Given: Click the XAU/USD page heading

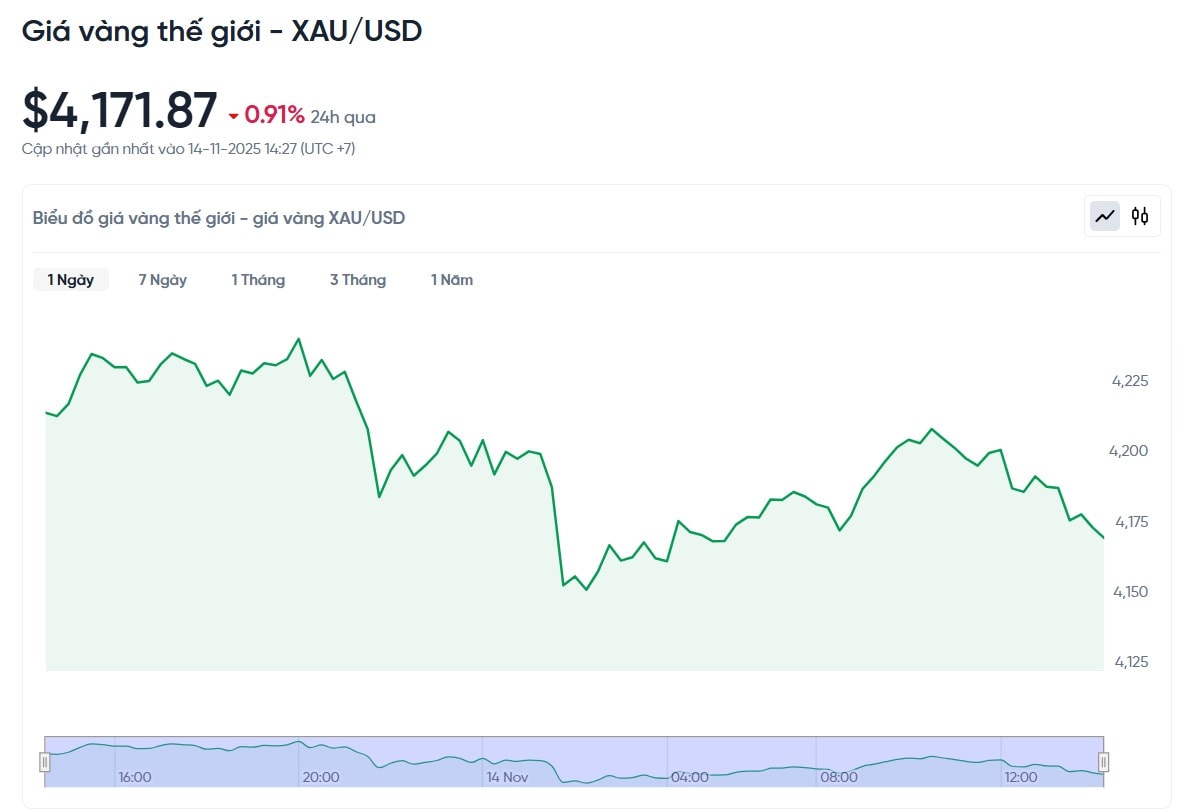Looking at the screenshot, I should click(222, 31).
